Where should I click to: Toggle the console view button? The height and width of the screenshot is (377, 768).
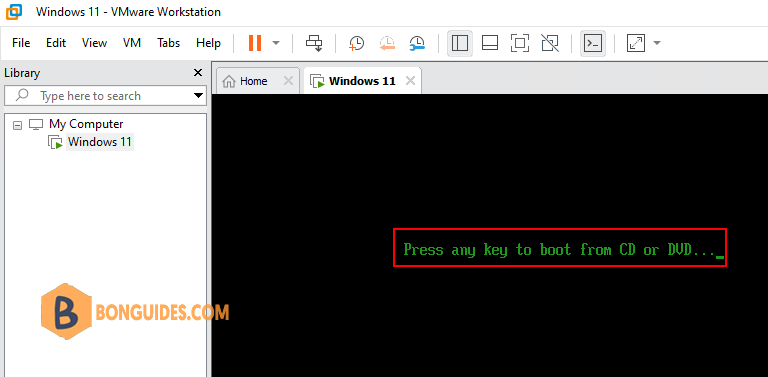point(593,43)
